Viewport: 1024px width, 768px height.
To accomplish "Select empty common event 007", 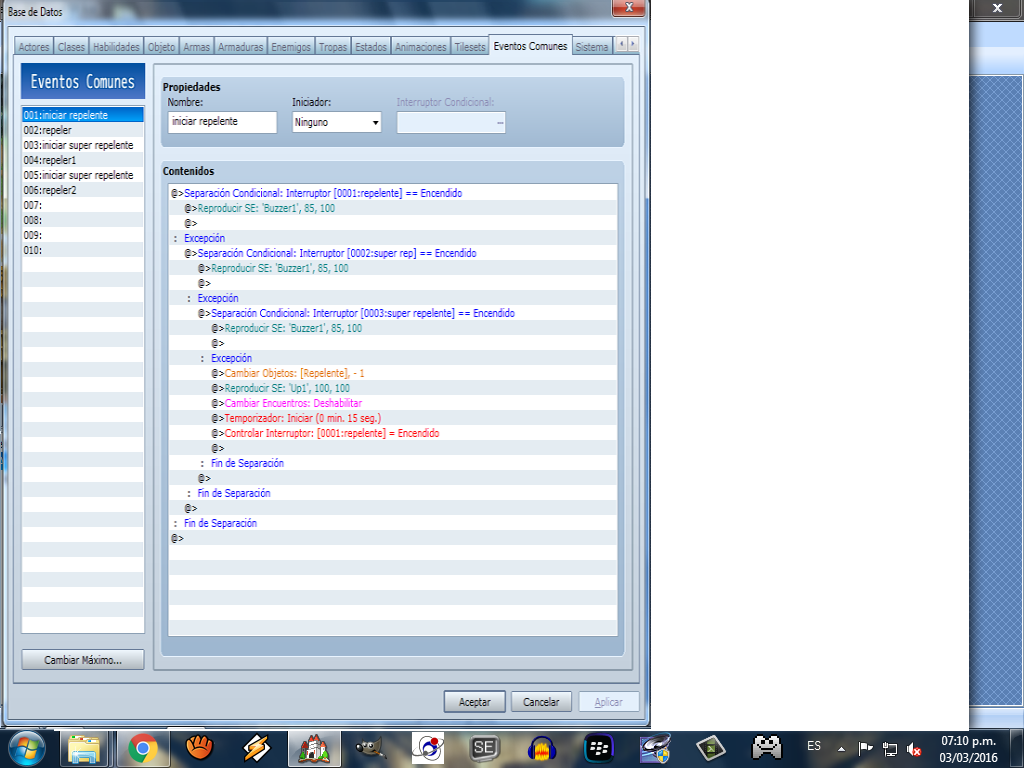I will pos(83,205).
